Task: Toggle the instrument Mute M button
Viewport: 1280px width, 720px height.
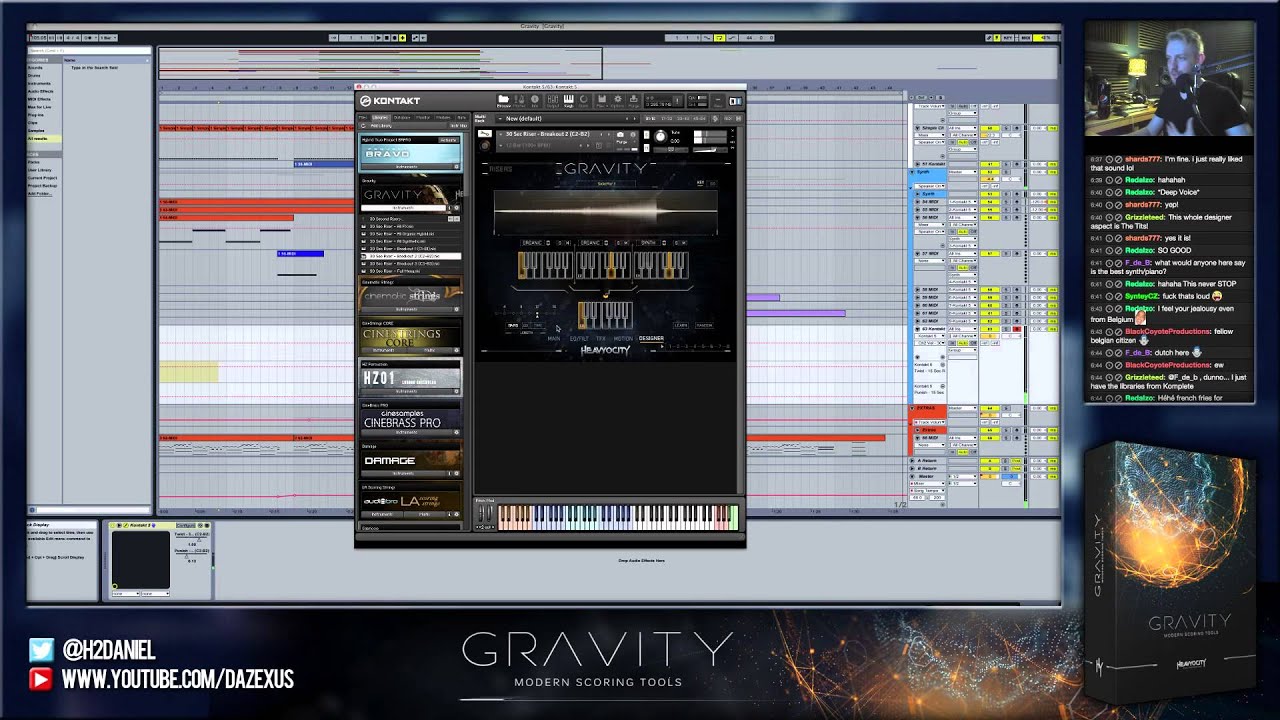Action: tap(647, 148)
